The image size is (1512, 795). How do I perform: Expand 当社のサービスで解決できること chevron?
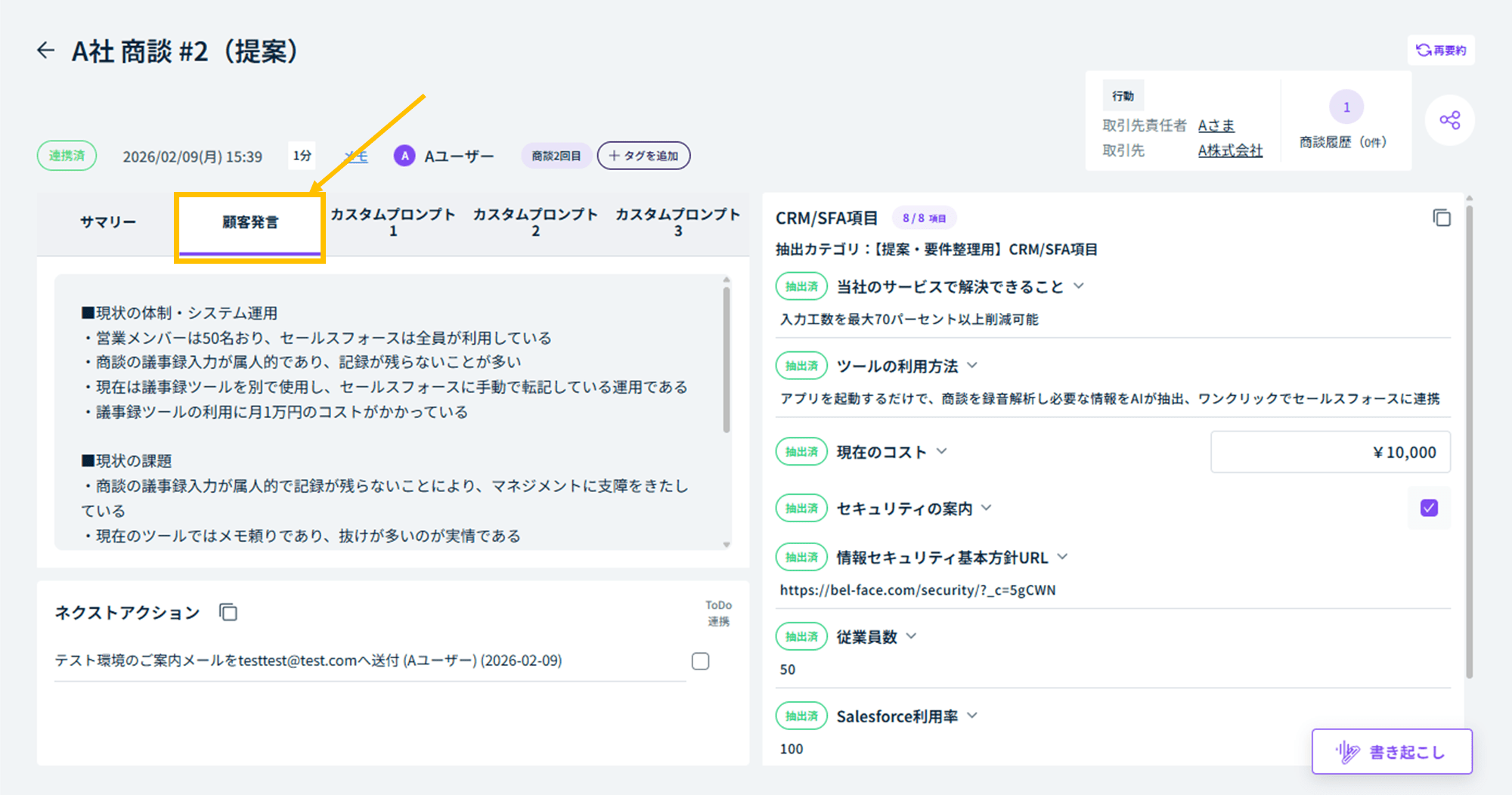(x=1079, y=286)
